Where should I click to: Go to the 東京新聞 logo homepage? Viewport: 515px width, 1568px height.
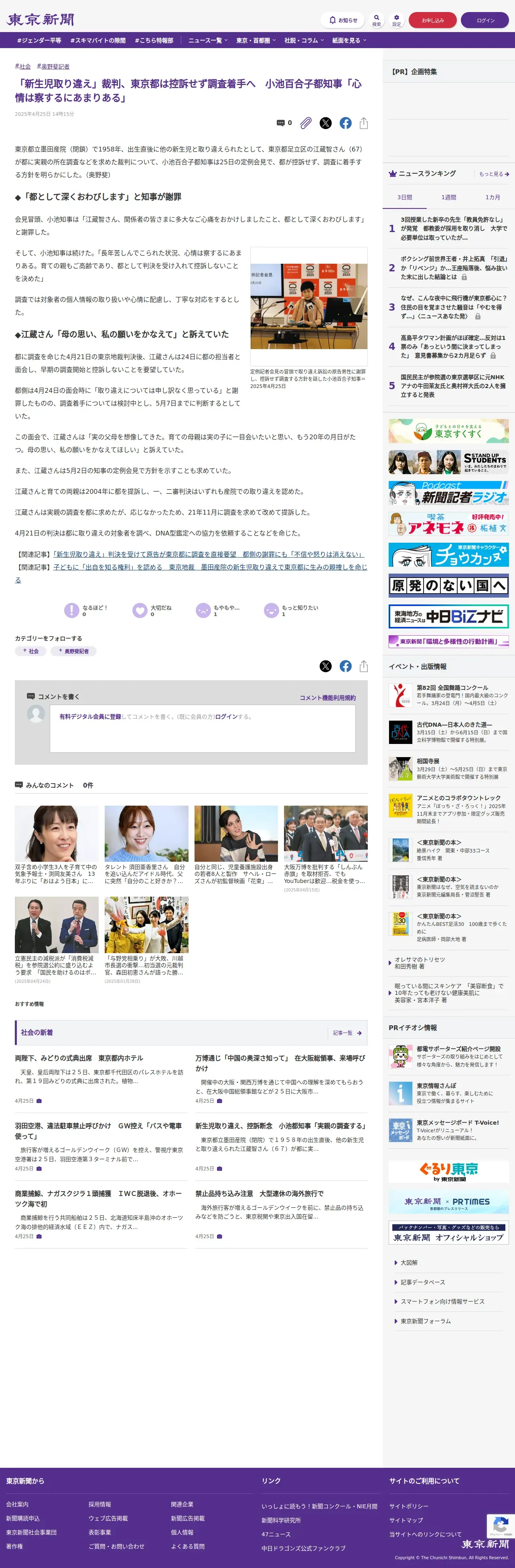click(40, 20)
